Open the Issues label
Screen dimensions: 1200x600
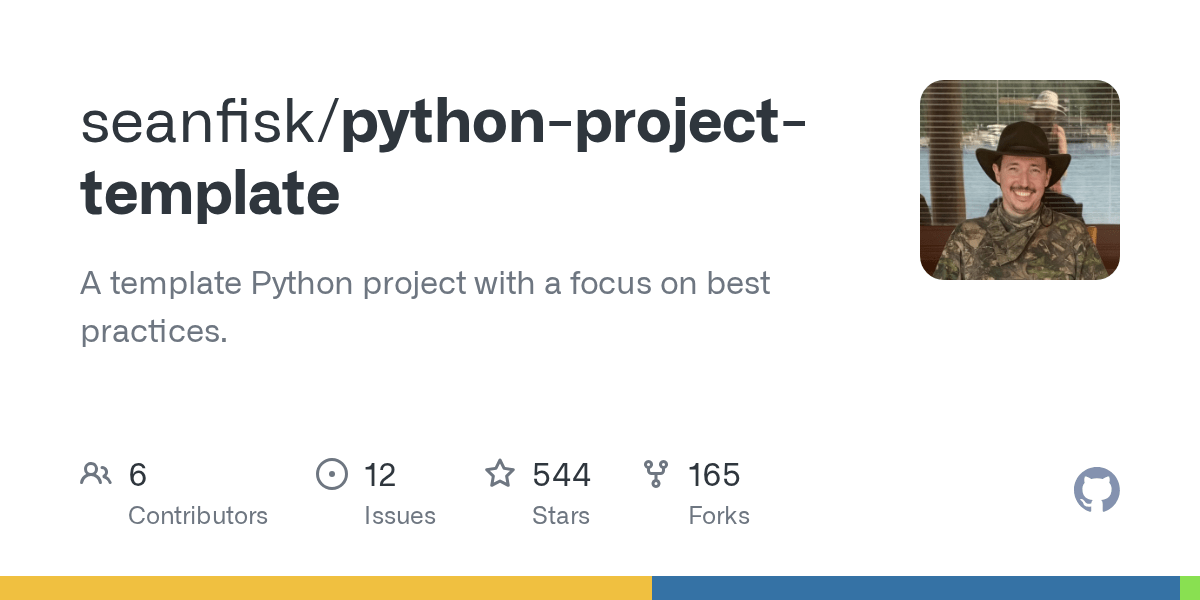coord(400,516)
